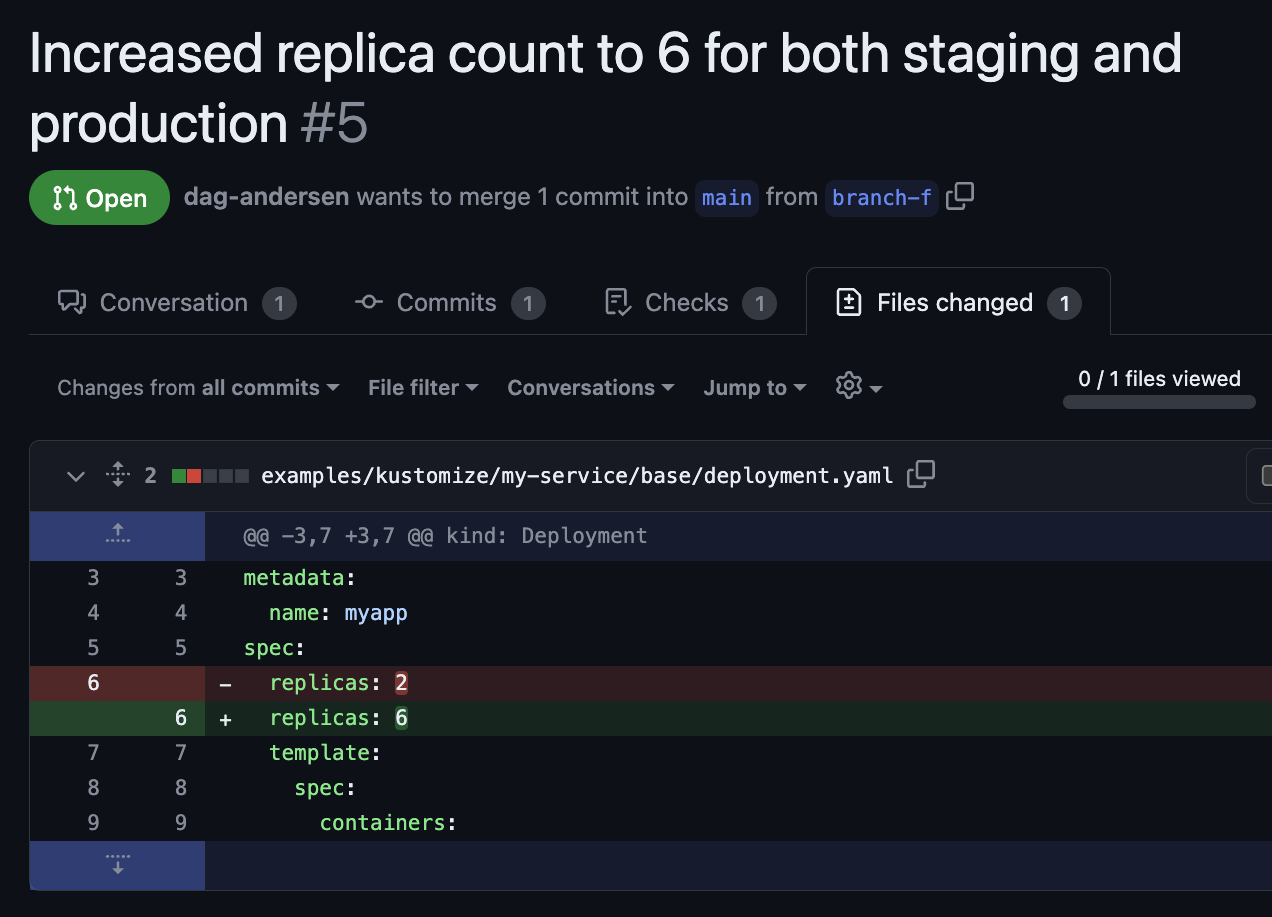Copy the branch-f branch name

tap(959, 197)
